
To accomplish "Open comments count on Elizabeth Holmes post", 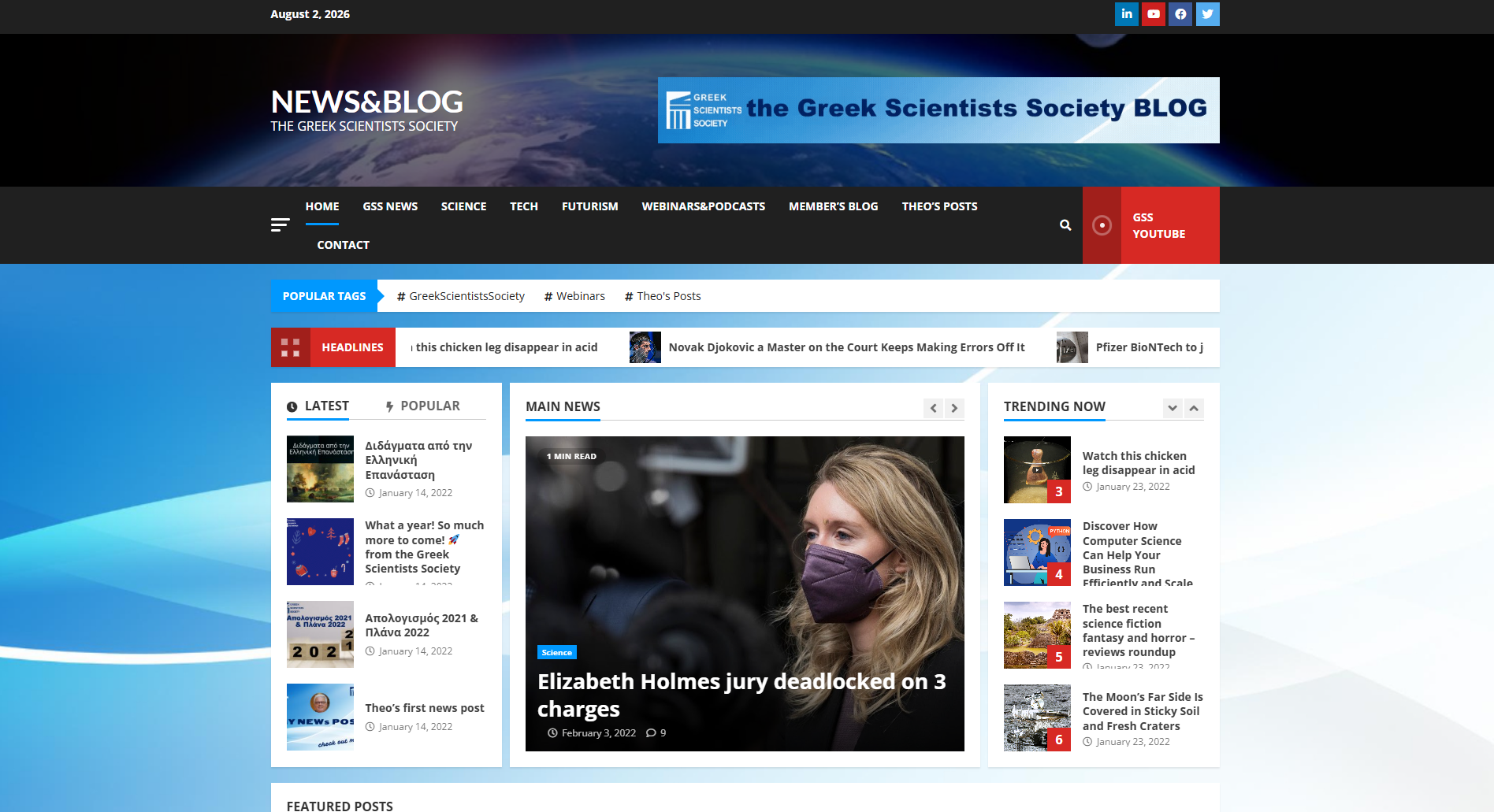I will 656,733.
